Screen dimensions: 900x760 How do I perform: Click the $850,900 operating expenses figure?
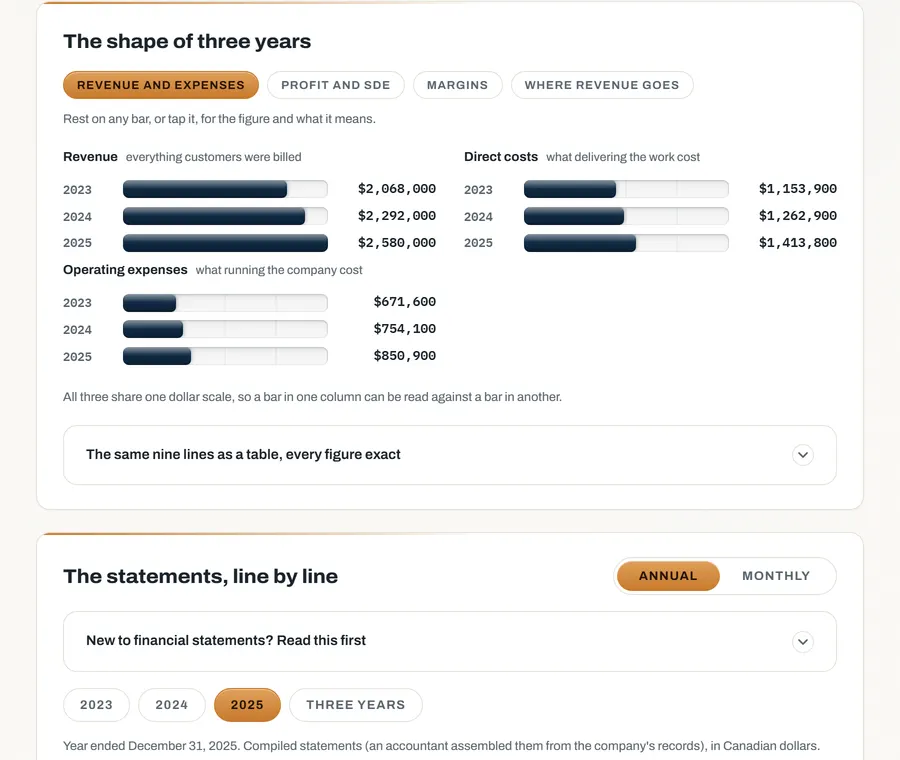pos(405,356)
